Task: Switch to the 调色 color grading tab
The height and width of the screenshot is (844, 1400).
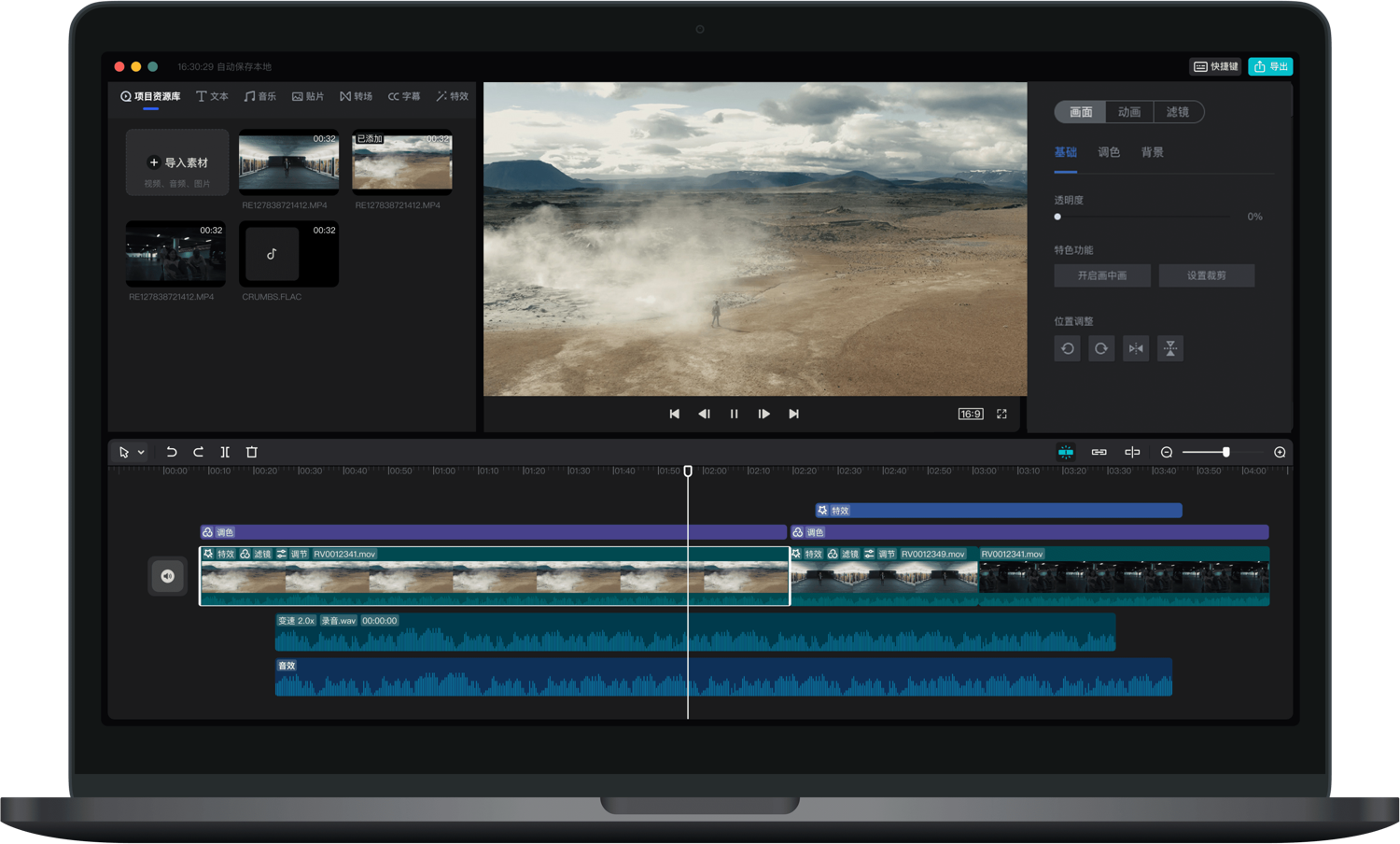Action: coord(1109,152)
